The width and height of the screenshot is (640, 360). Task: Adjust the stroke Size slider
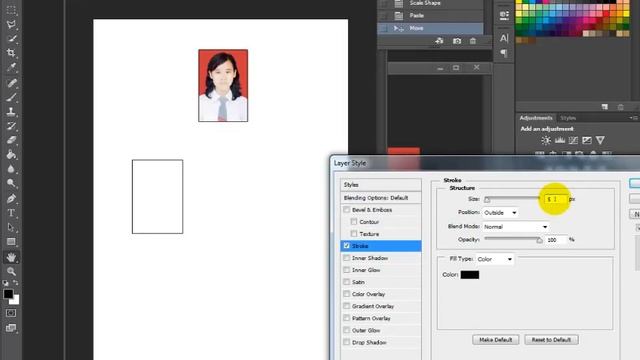[x=487, y=200]
